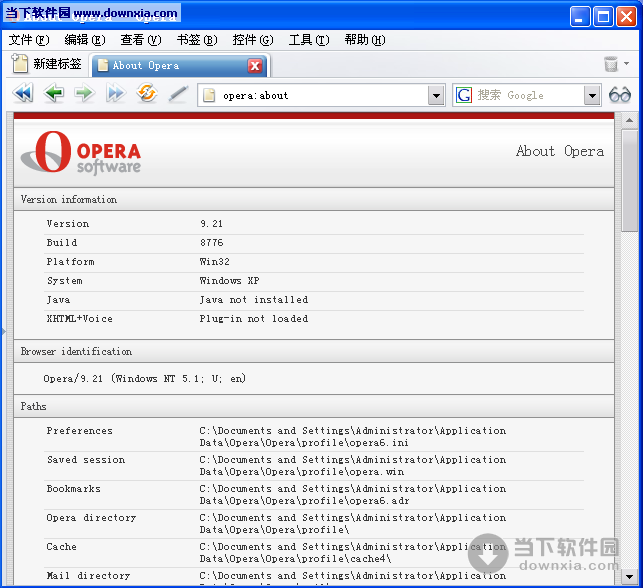Viewport: 643px width, 588px height.
Task: Close the About Opera tab
Action: click(255, 66)
